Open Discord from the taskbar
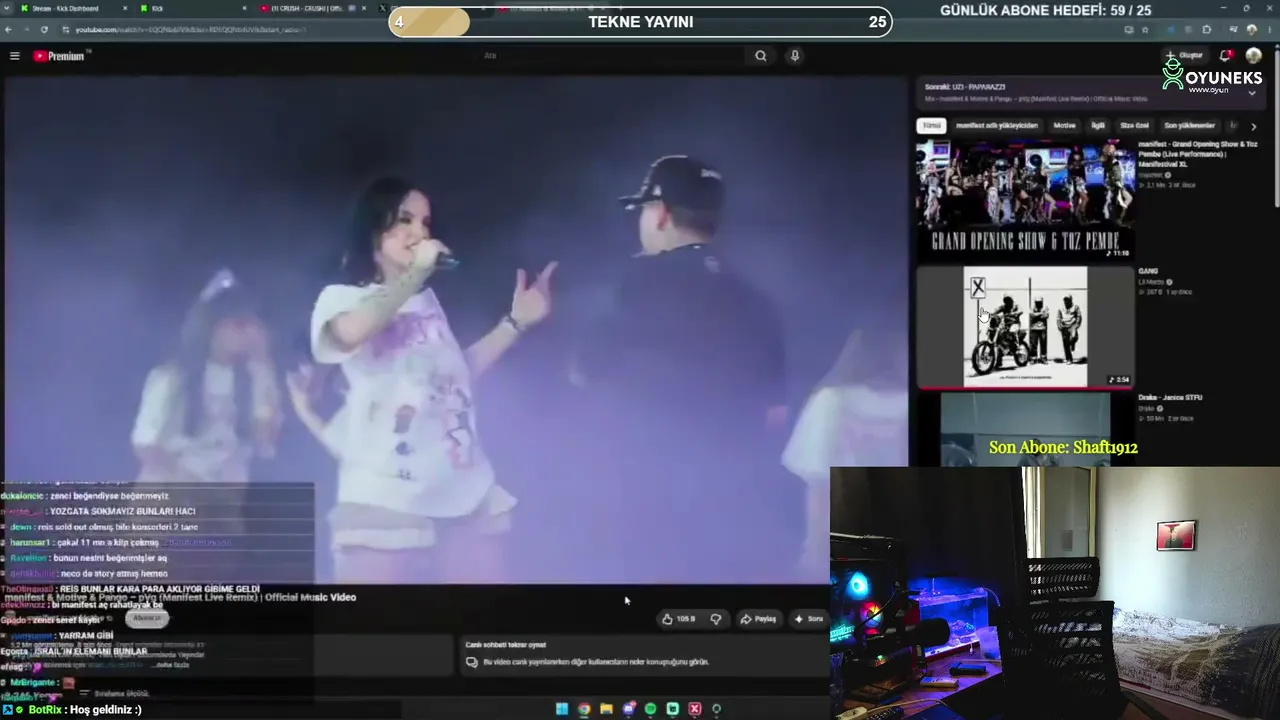1280x720 pixels. [x=628, y=709]
